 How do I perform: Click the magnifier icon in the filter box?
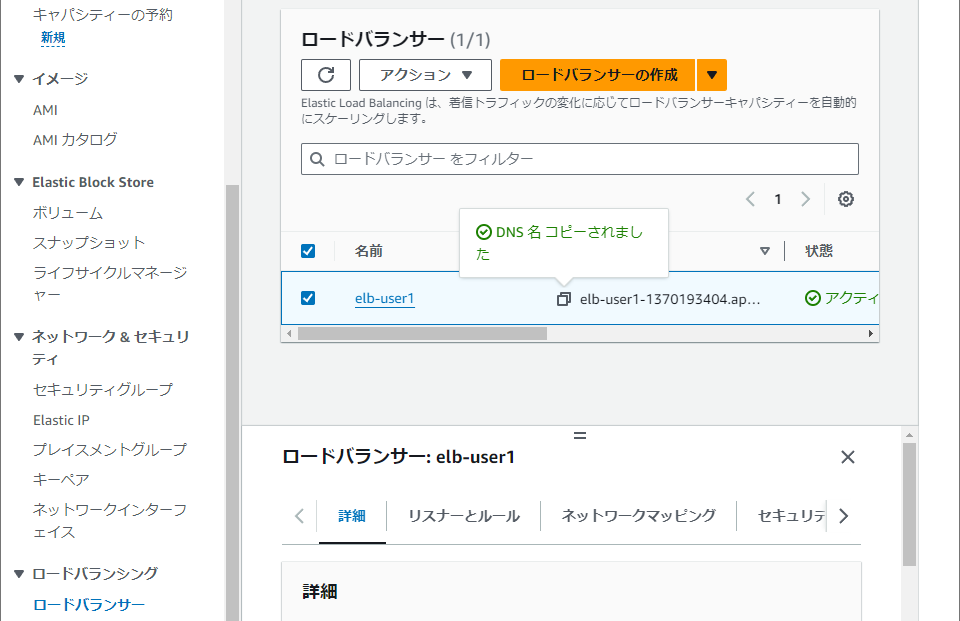click(x=316, y=158)
